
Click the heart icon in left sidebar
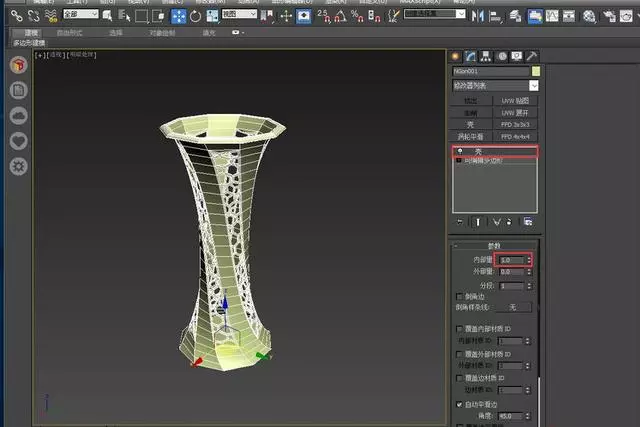(17, 141)
